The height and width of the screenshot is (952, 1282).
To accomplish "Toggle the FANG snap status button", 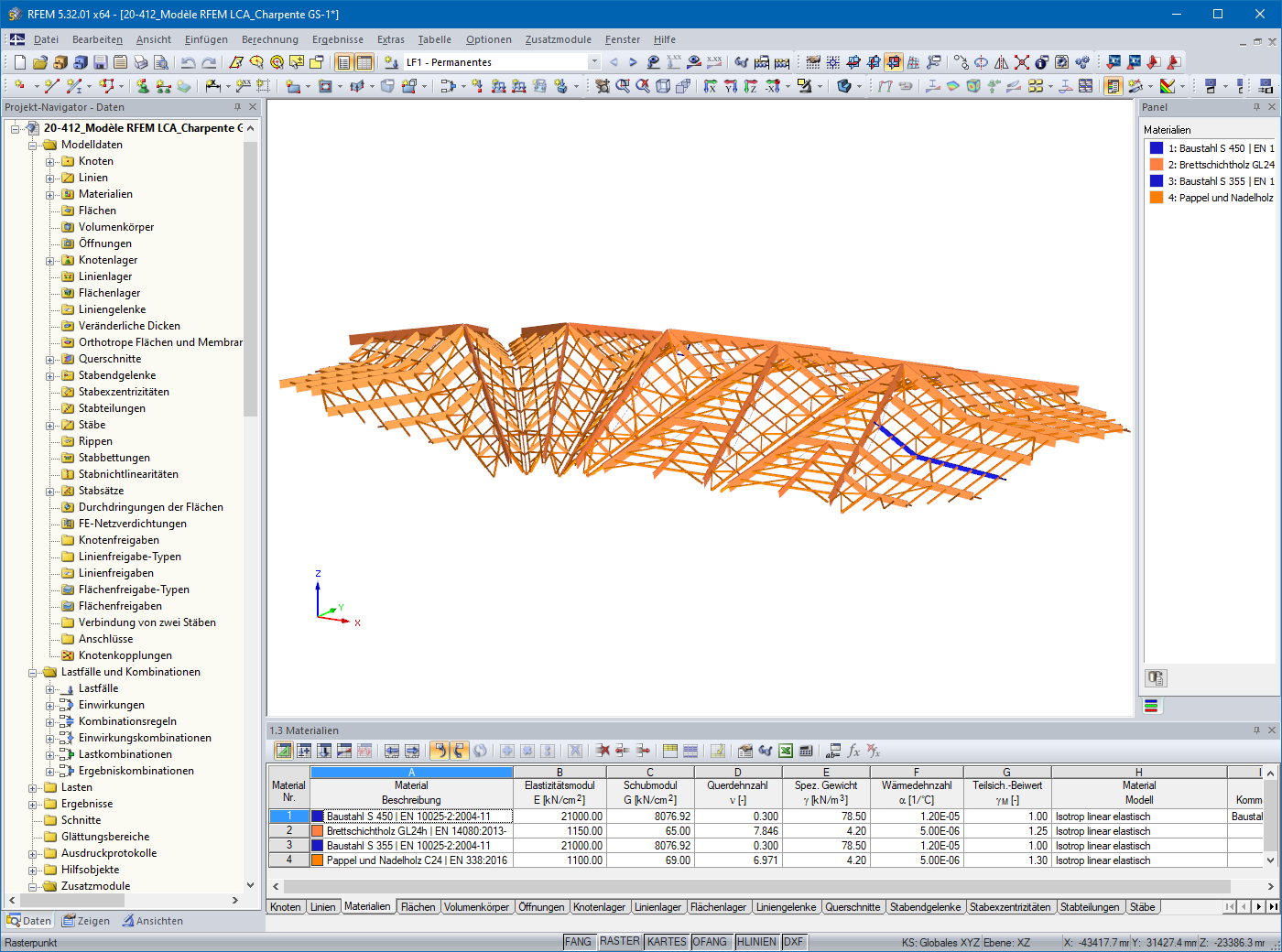I will 578,942.
